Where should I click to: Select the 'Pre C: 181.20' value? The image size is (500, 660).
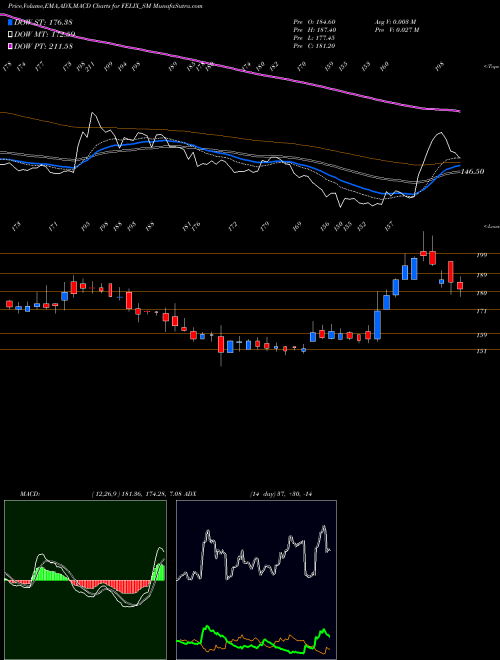coord(314,46)
